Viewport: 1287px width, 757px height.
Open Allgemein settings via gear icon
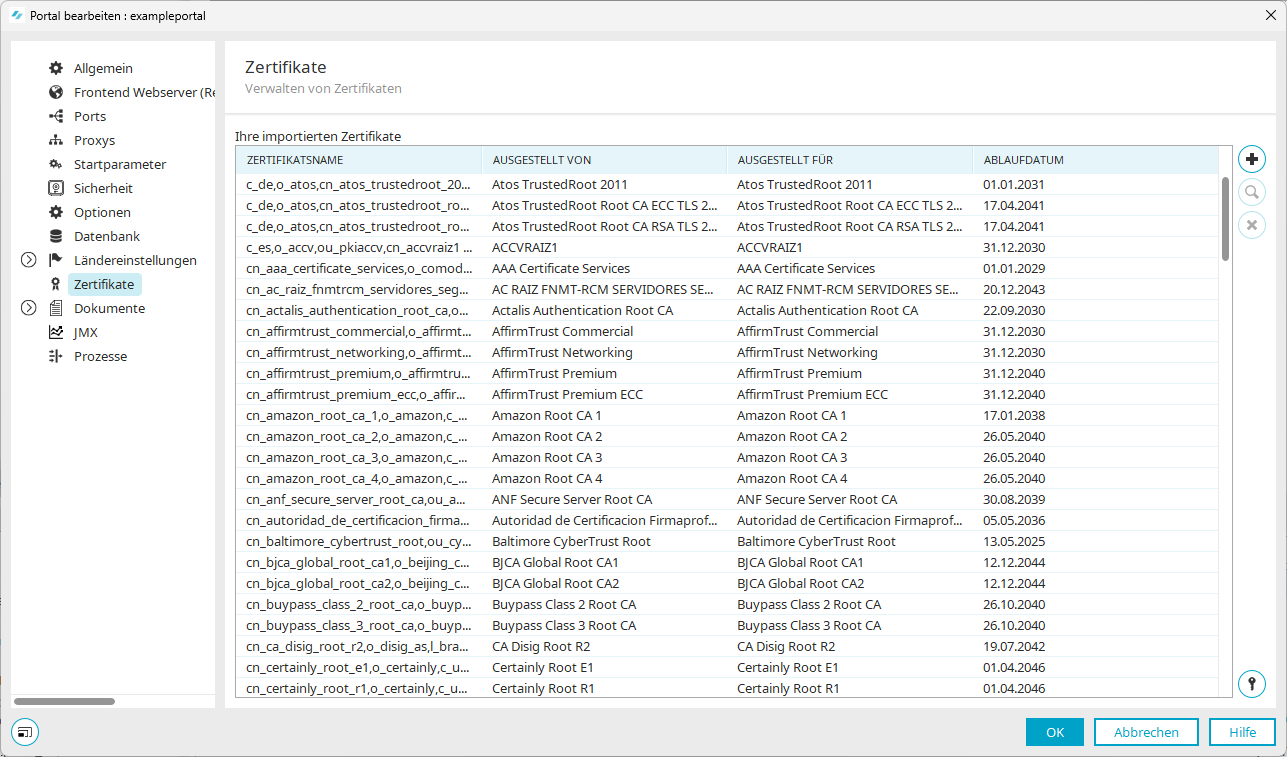coord(56,69)
